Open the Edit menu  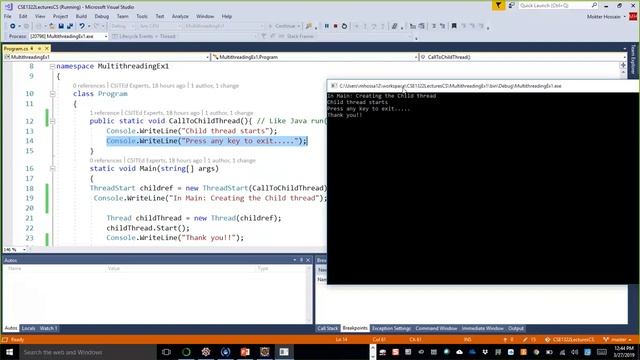pyautogui.click(x=23, y=16)
